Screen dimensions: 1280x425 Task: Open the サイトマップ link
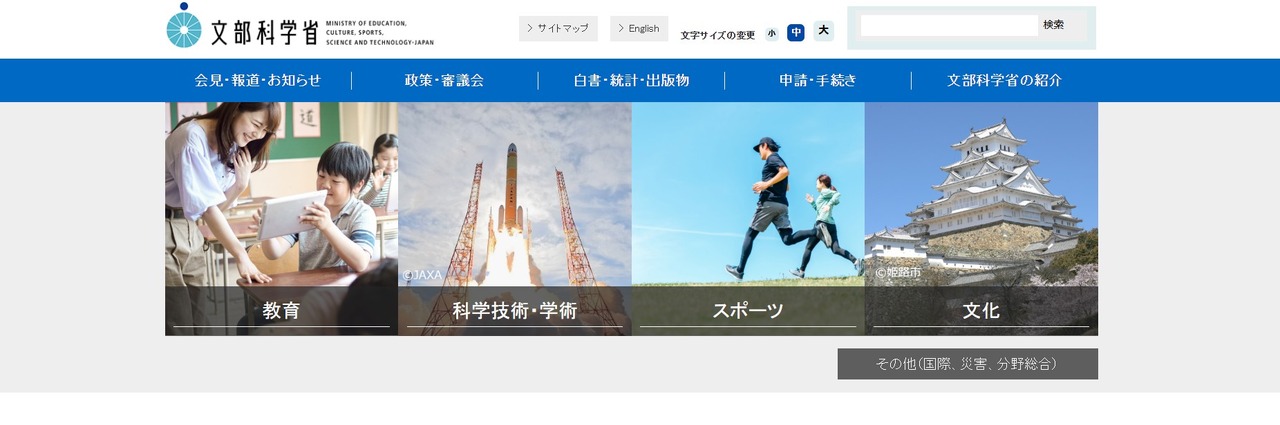558,28
